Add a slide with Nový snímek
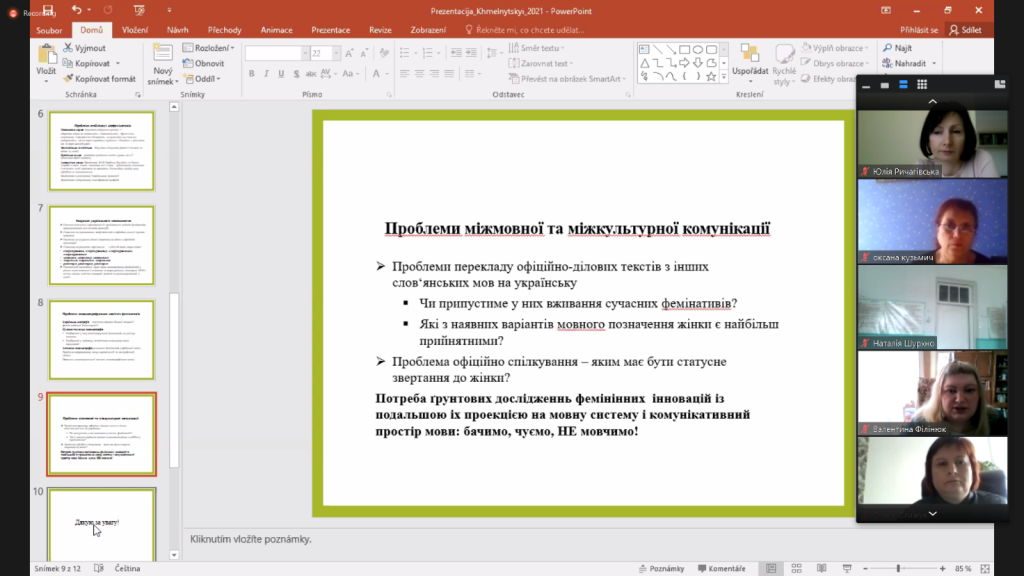 pos(162,65)
